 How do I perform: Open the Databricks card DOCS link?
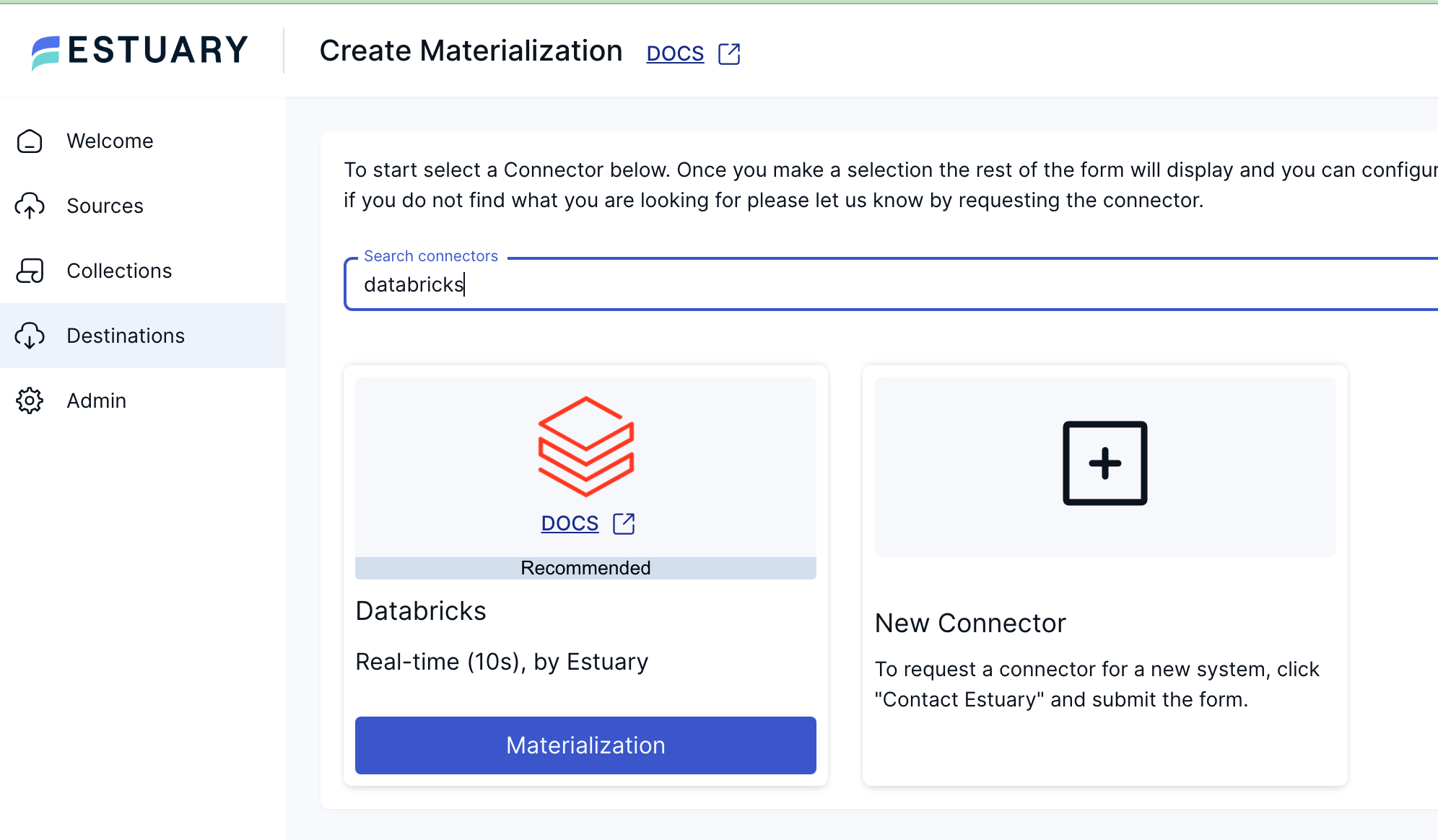tap(570, 523)
